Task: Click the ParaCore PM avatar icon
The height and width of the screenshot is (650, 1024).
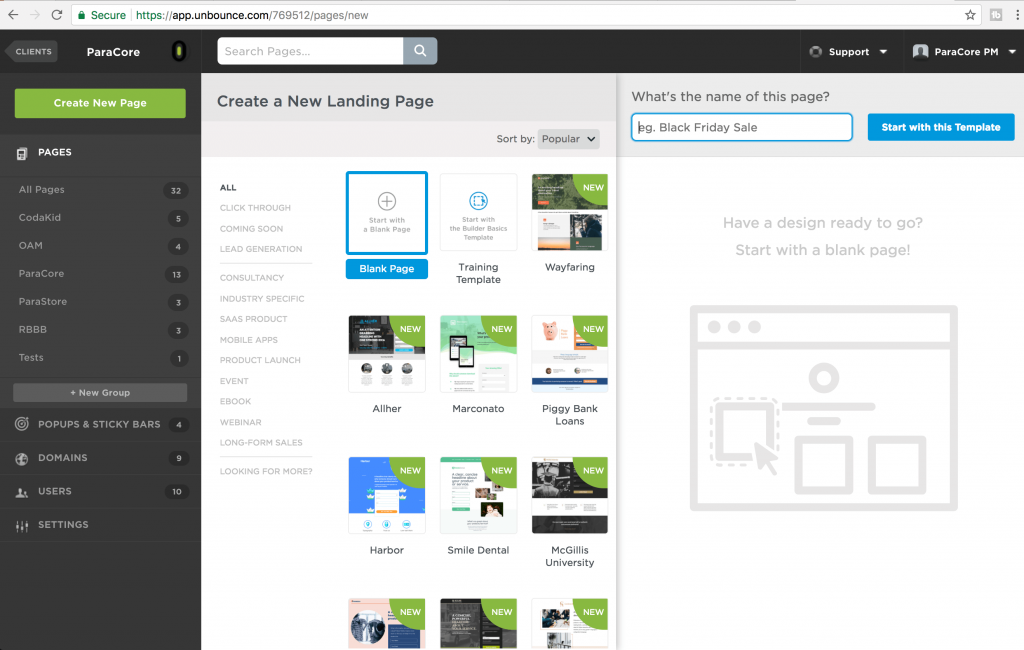Action: tap(920, 52)
